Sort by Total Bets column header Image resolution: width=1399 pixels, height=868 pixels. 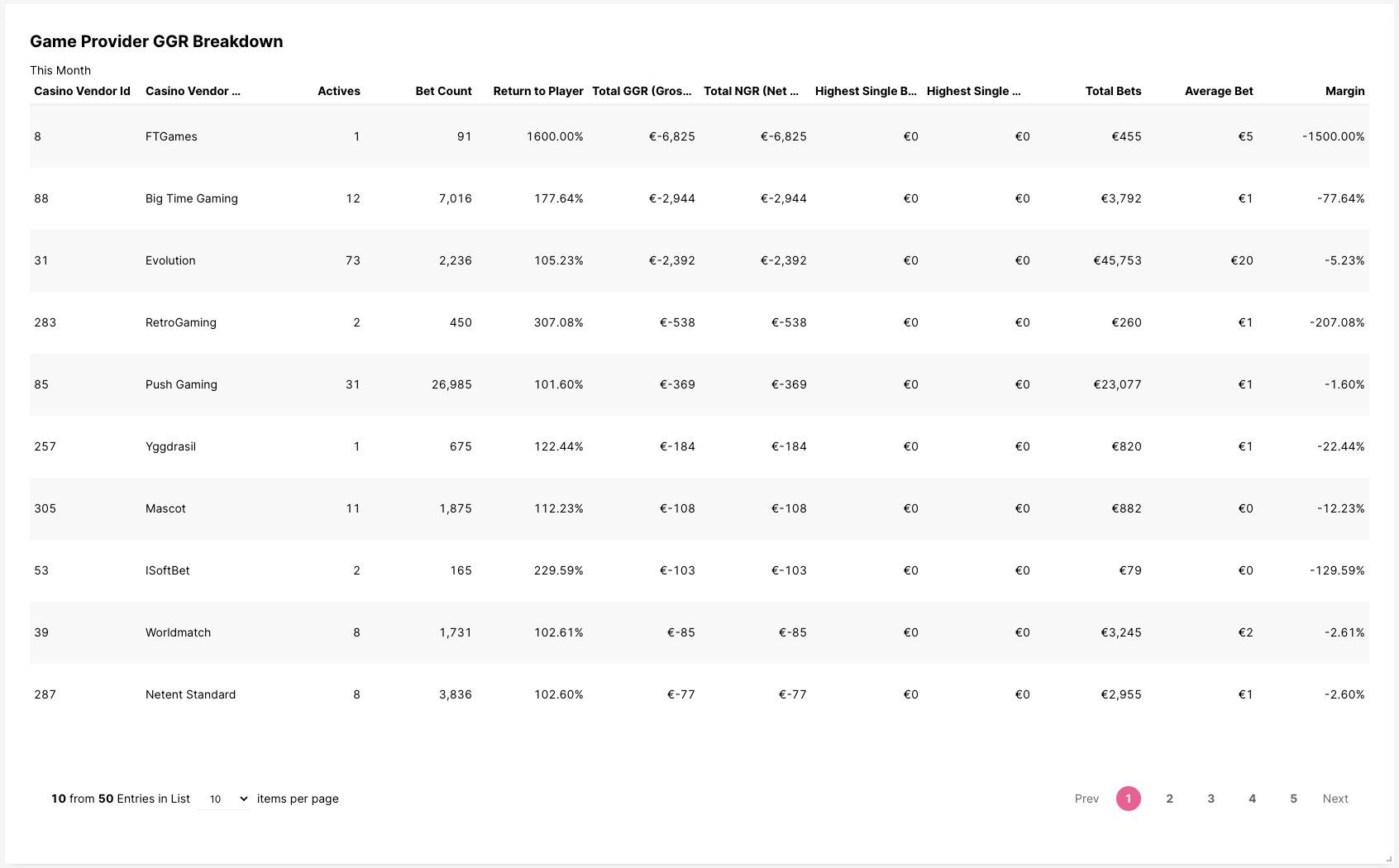pos(1113,91)
